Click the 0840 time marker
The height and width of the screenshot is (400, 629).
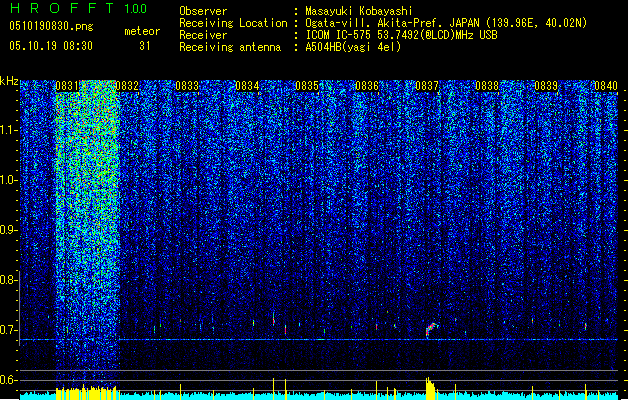(606, 86)
